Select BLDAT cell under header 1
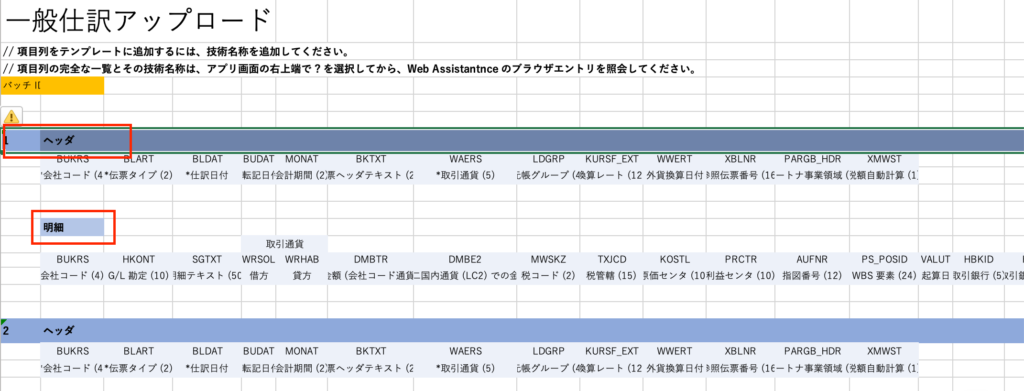The image size is (1024, 391). coord(207,159)
